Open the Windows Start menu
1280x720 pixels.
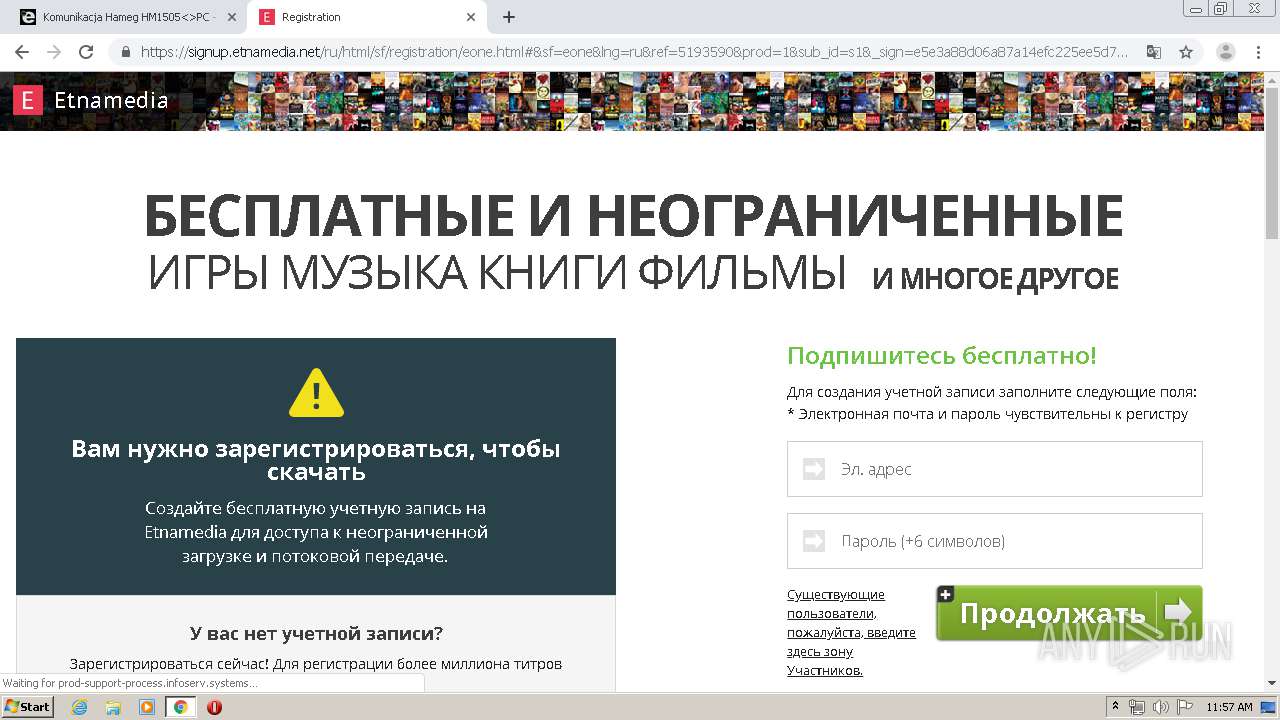(27, 706)
